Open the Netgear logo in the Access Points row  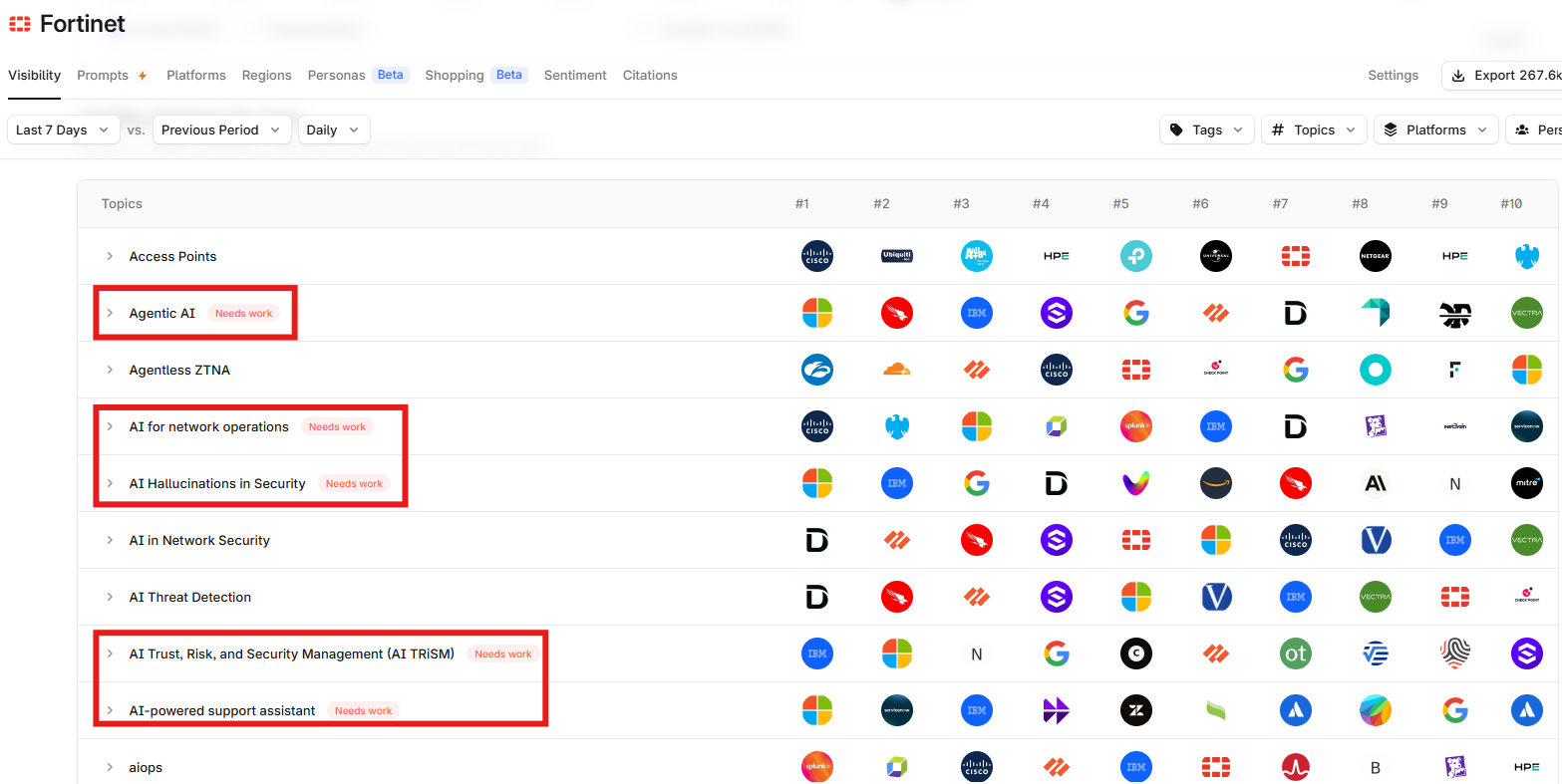pyautogui.click(x=1376, y=256)
